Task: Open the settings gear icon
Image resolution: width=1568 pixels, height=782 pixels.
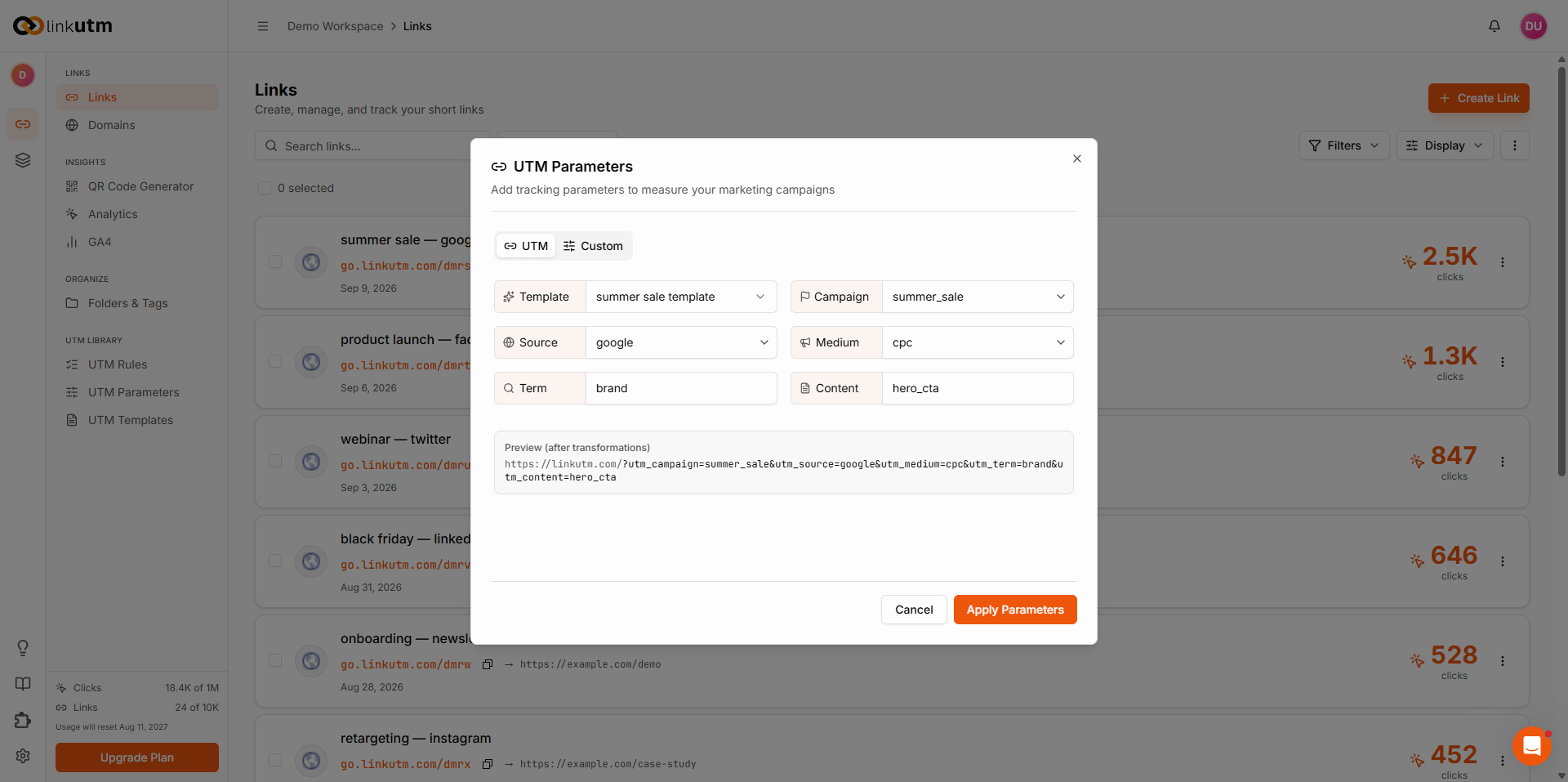Action: [x=23, y=756]
